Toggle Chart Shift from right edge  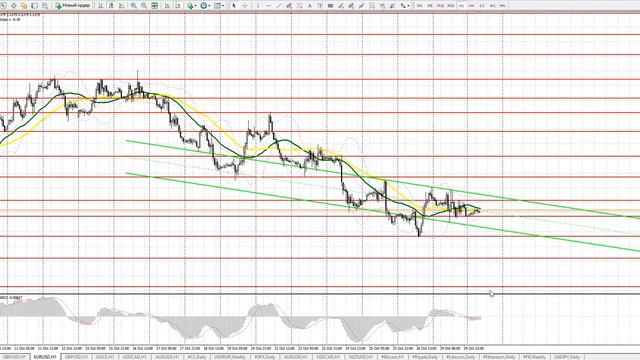coord(178,6)
